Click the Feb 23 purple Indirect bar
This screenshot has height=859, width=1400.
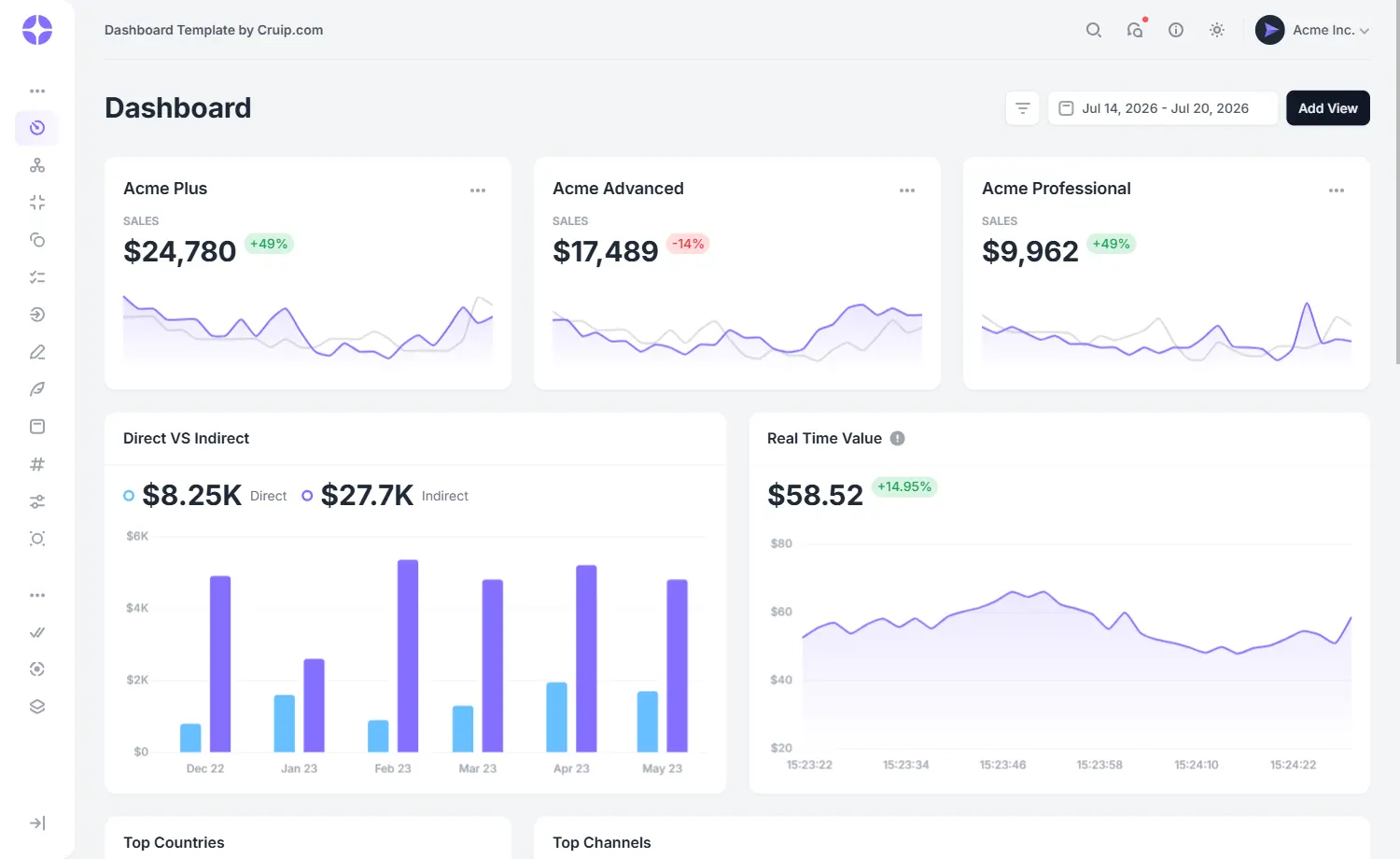(x=408, y=655)
